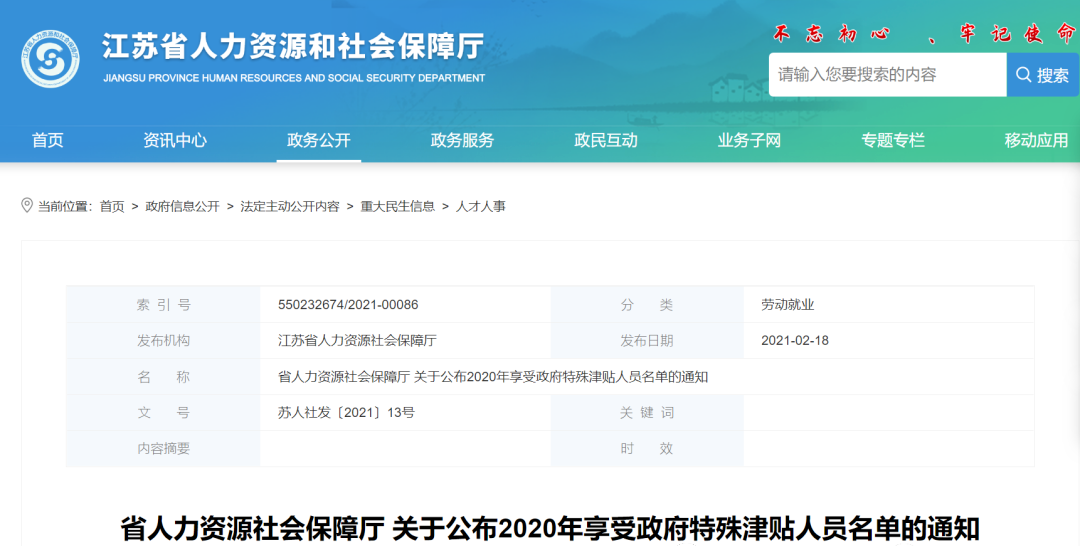Open the 人才人事 breadcrumb link

[x=481, y=206]
